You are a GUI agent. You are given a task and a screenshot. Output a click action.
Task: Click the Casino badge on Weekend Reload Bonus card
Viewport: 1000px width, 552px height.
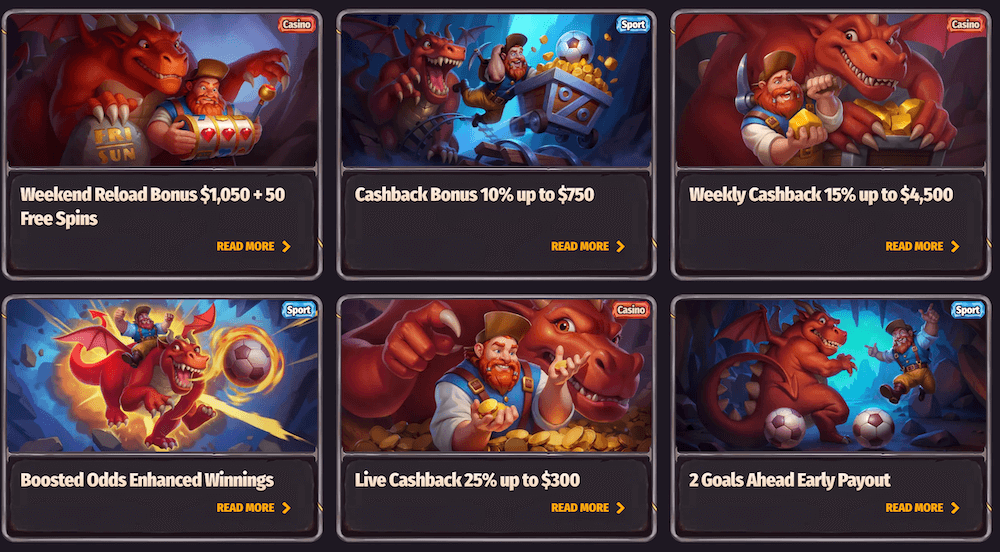tap(297, 25)
